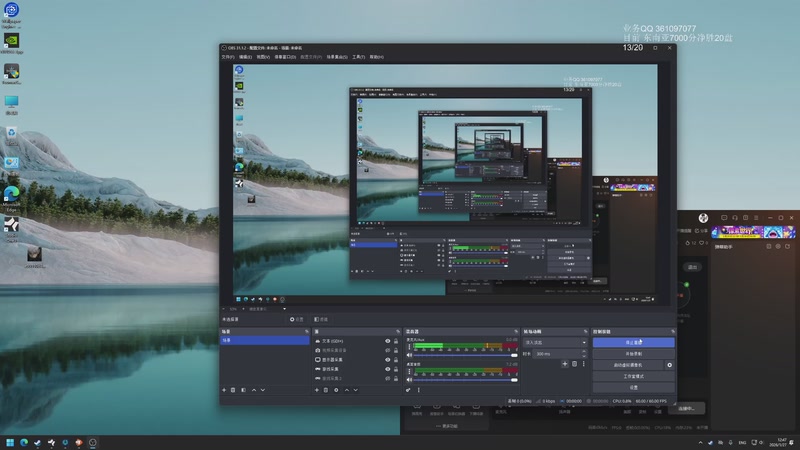Screen dimensions: 800x450
Task: Click the Start Recording button
Action: click(633, 354)
